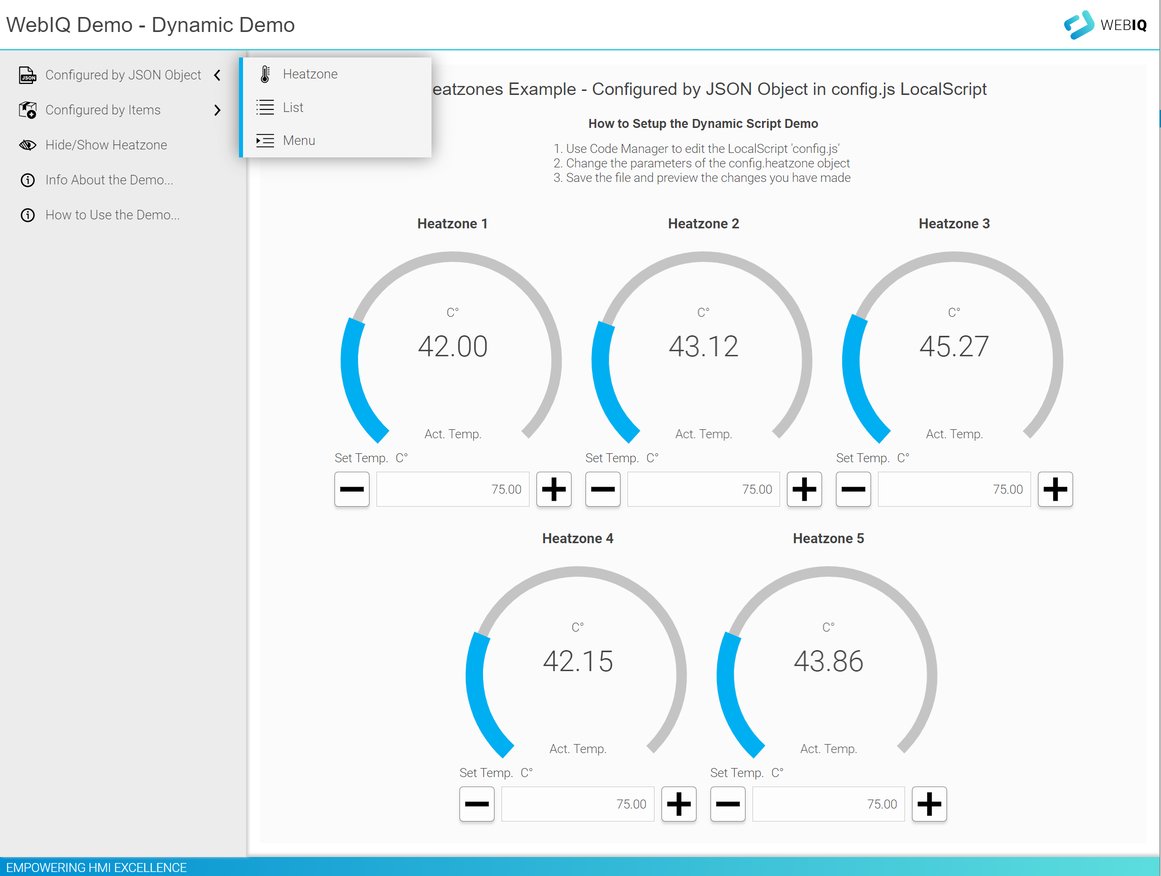Viewport: 1161px width, 876px height.
Task: Increase Heatzone 3 set temperature with plus button
Action: point(1055,489)
